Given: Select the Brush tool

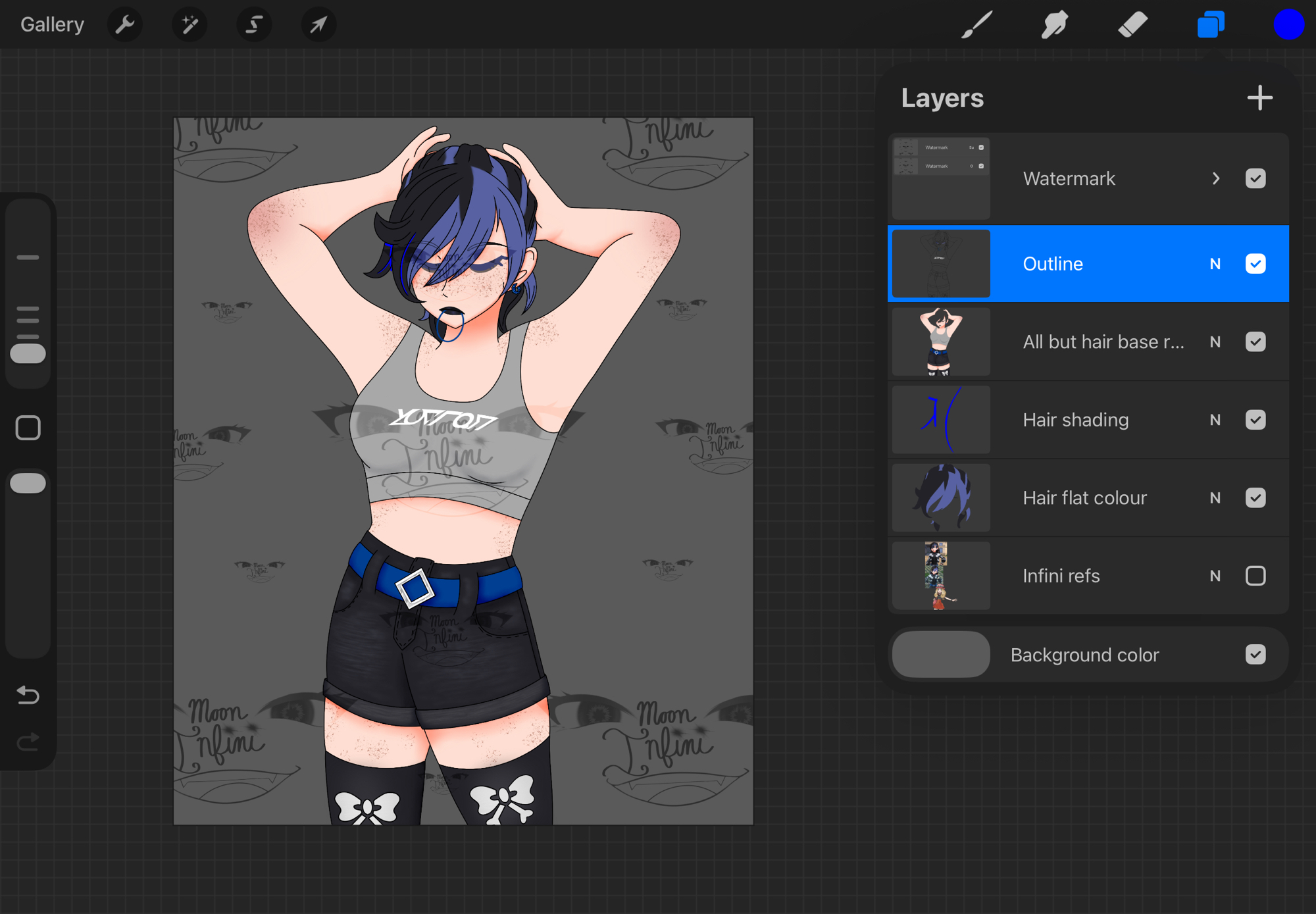Looking at the screenshot, I should tap(976, 25).
